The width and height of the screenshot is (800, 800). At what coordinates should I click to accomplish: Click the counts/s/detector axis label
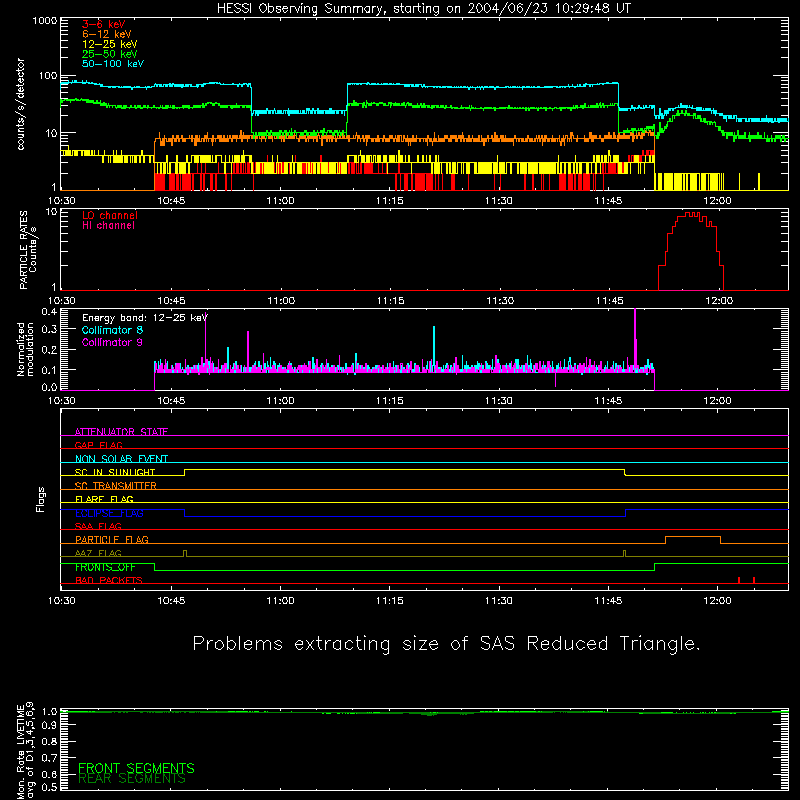[x=21, y=104]
